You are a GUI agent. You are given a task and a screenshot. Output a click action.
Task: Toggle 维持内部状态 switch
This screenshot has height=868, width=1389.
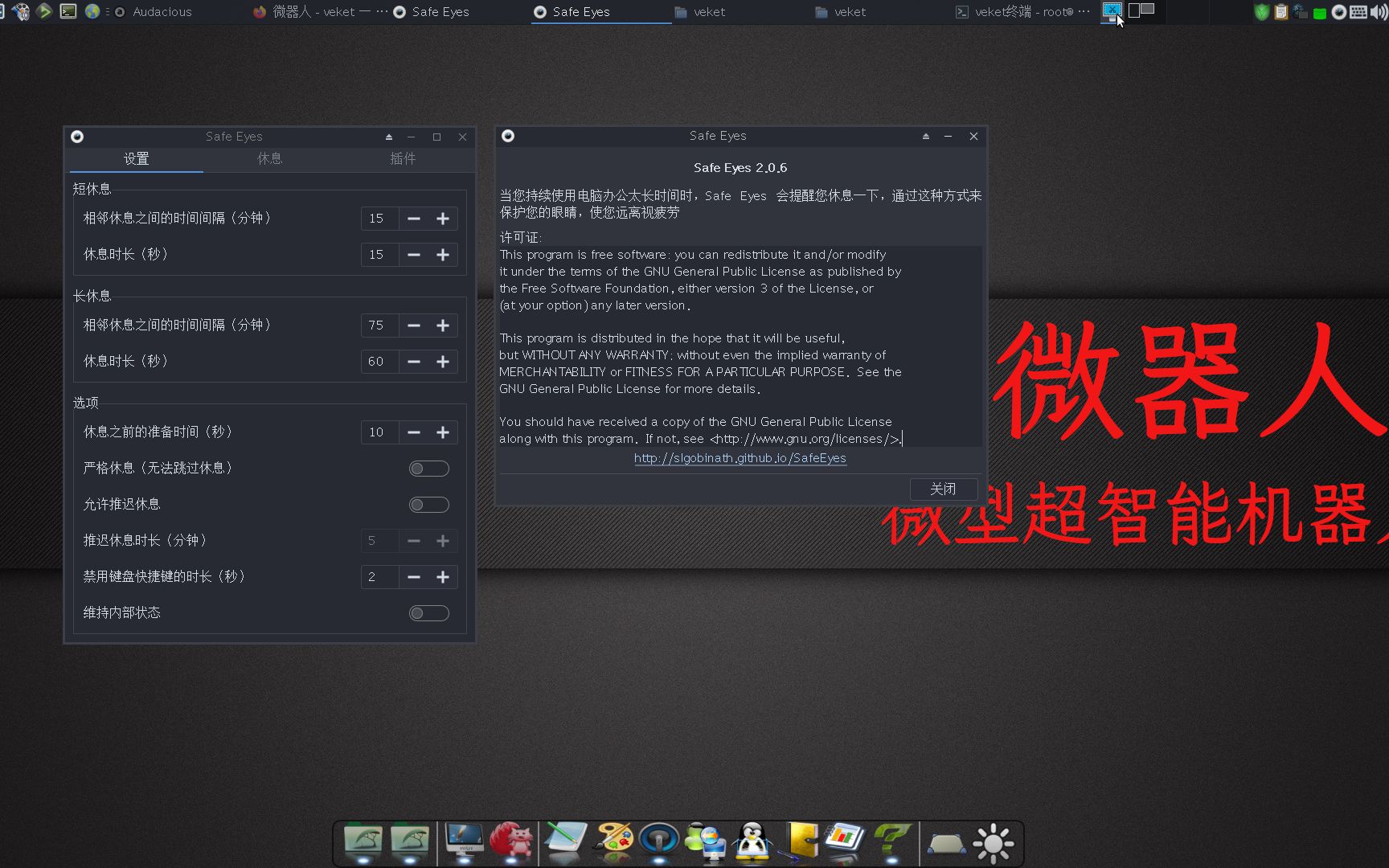click(x=429, y=613)
